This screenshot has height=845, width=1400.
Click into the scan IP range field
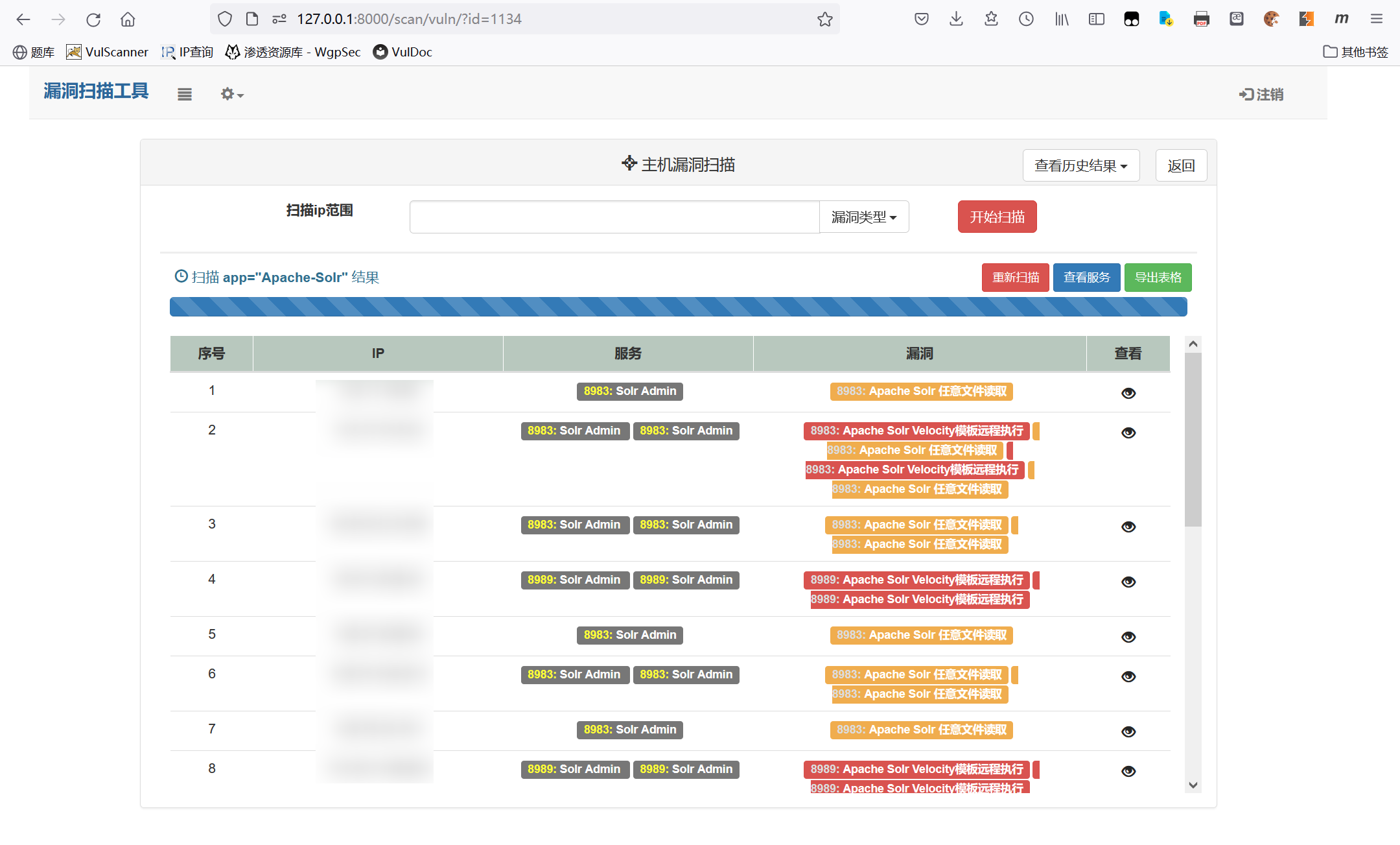[614, 217]
